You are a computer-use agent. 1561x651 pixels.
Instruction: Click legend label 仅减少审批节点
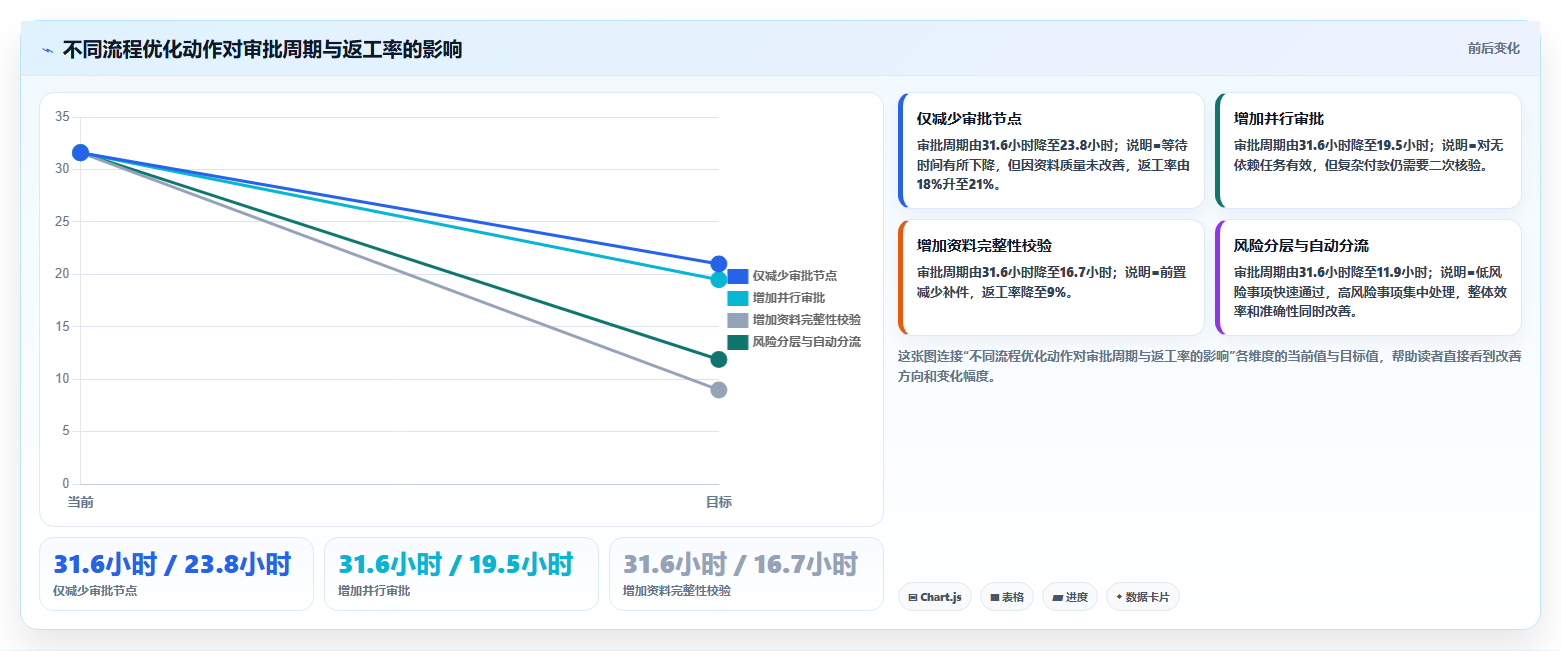(x=795, y=276)
